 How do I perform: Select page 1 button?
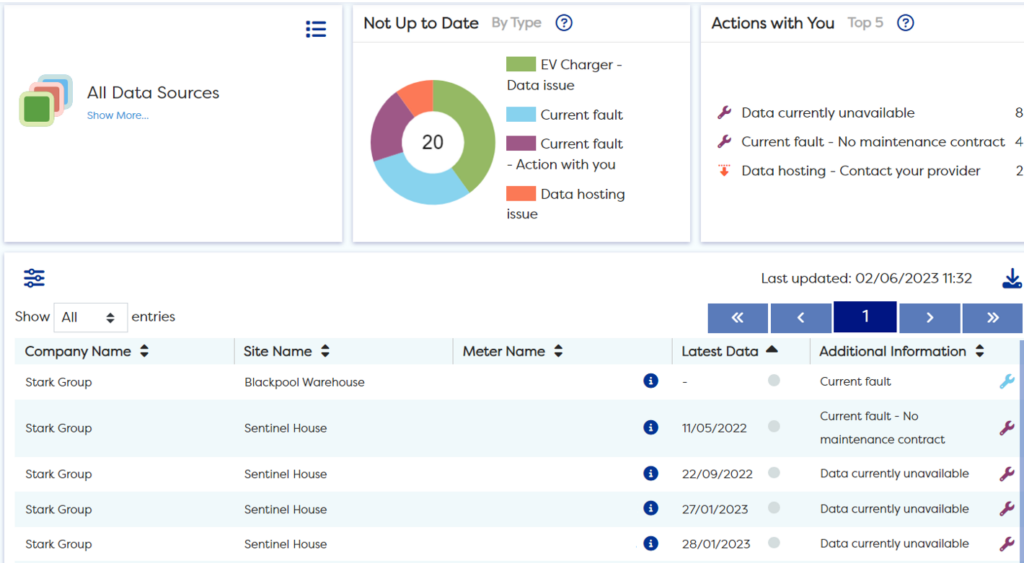pos(865,317)
